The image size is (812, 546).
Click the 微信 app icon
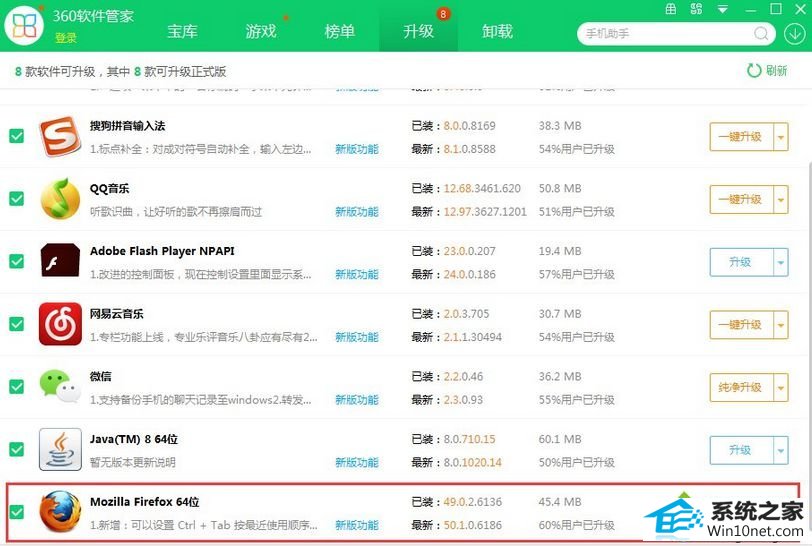pos(60,386)
